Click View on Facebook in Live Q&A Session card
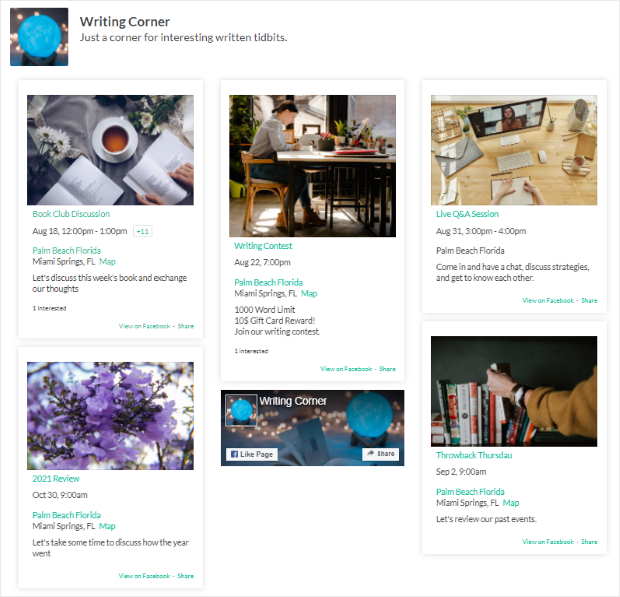 548,300
